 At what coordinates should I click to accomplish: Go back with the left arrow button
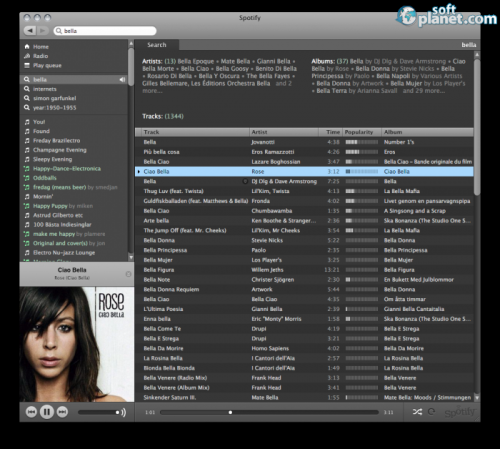point(30,31)
